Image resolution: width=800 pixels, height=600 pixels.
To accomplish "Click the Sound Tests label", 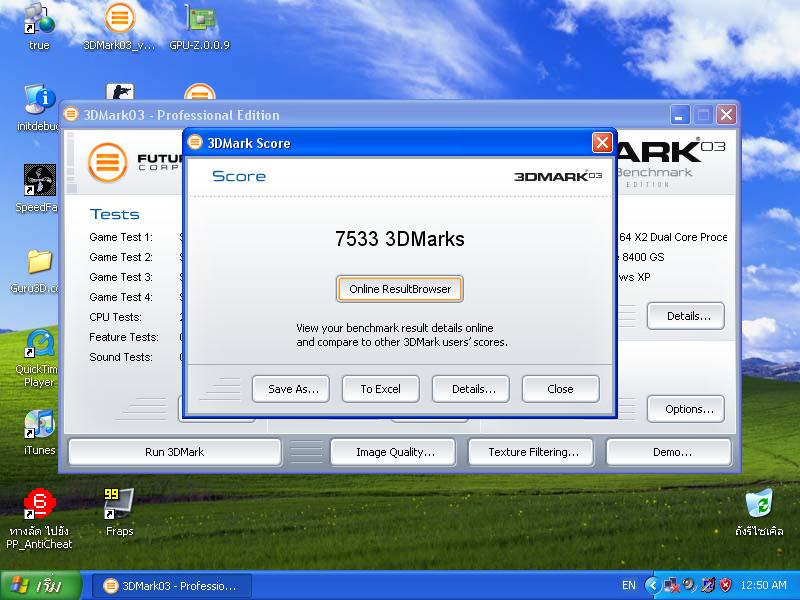I will [x=121, y=357].
